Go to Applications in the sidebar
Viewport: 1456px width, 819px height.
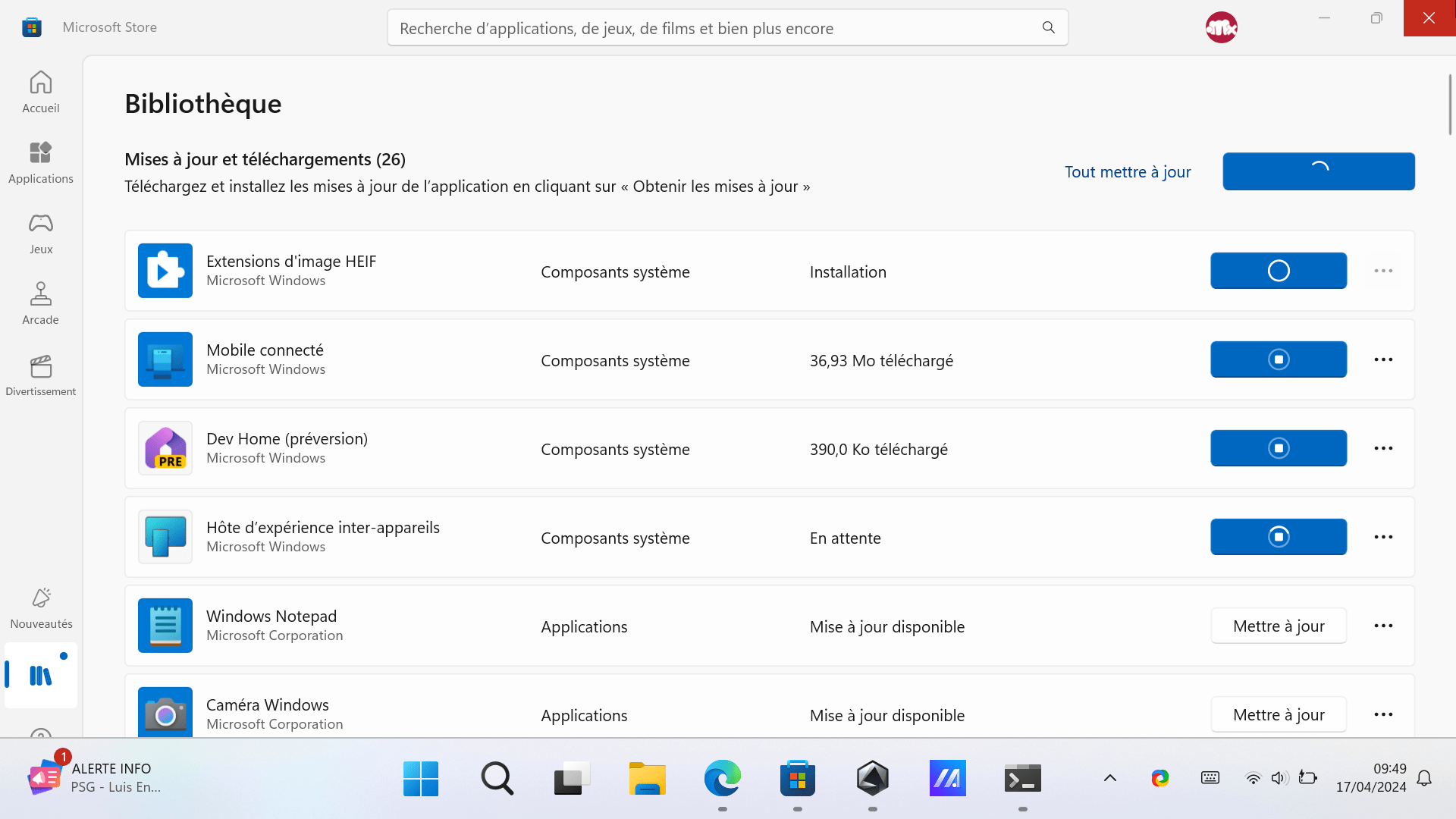coord(41,163)
